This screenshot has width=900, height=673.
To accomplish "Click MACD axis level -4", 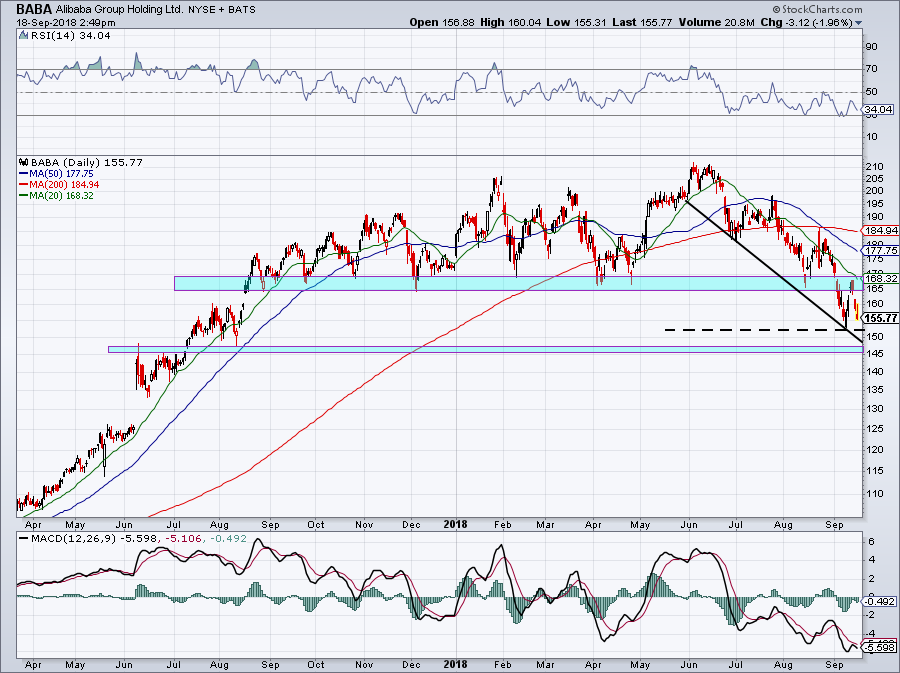I will tap(871, 631).
